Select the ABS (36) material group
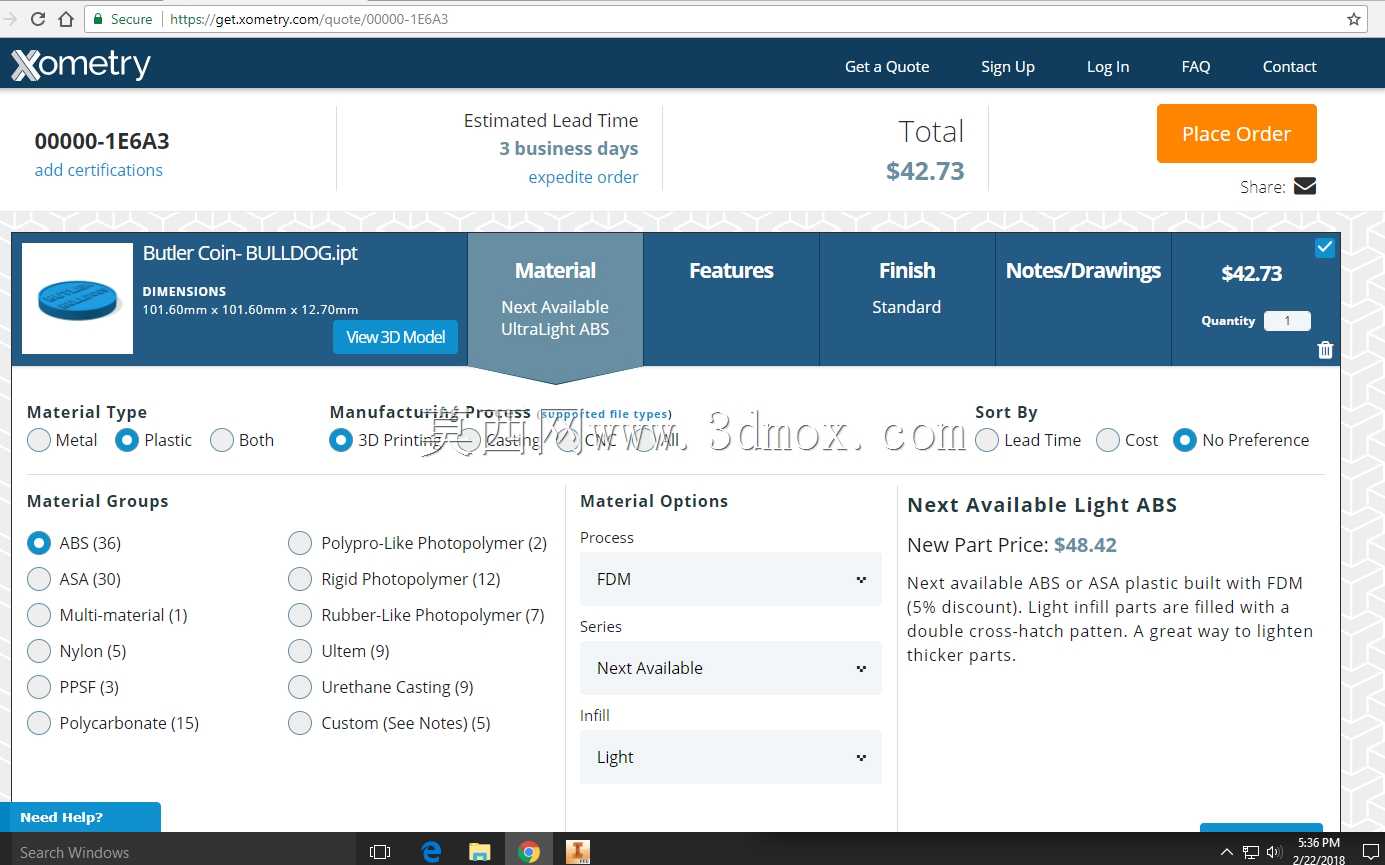This screenshot has height=865, width=1385. point(39,543)
